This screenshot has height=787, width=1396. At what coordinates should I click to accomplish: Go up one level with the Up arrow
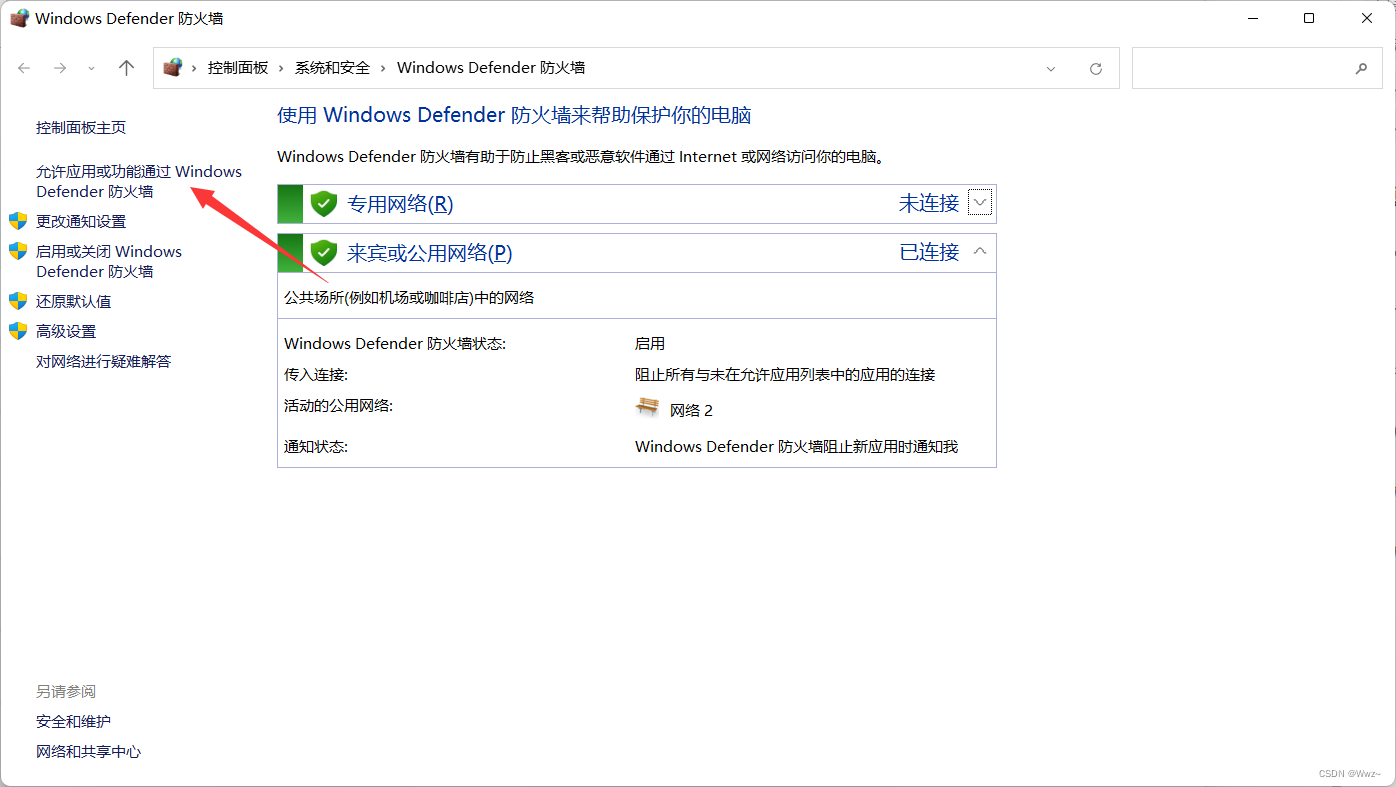coord(126,68)
